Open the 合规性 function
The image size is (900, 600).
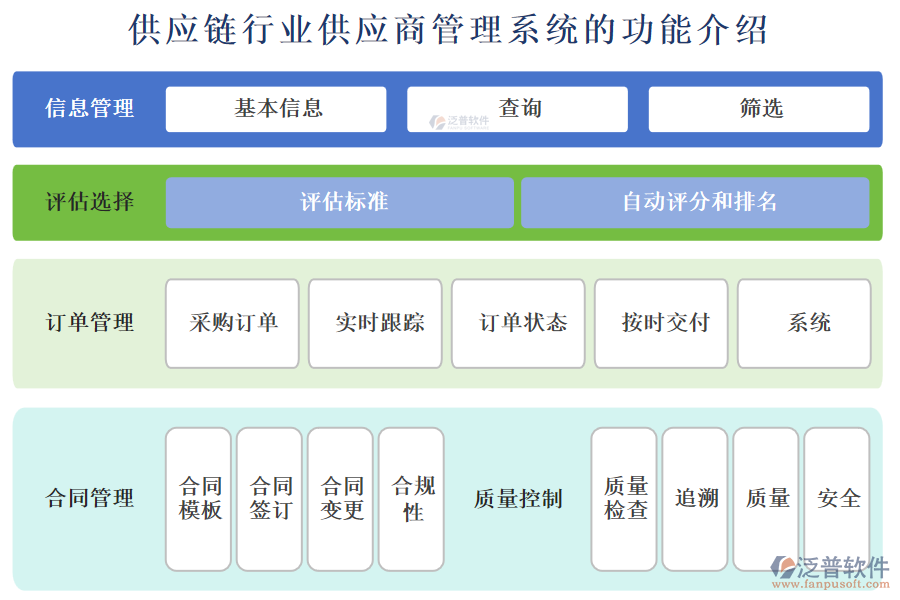[x=410, y=497]
